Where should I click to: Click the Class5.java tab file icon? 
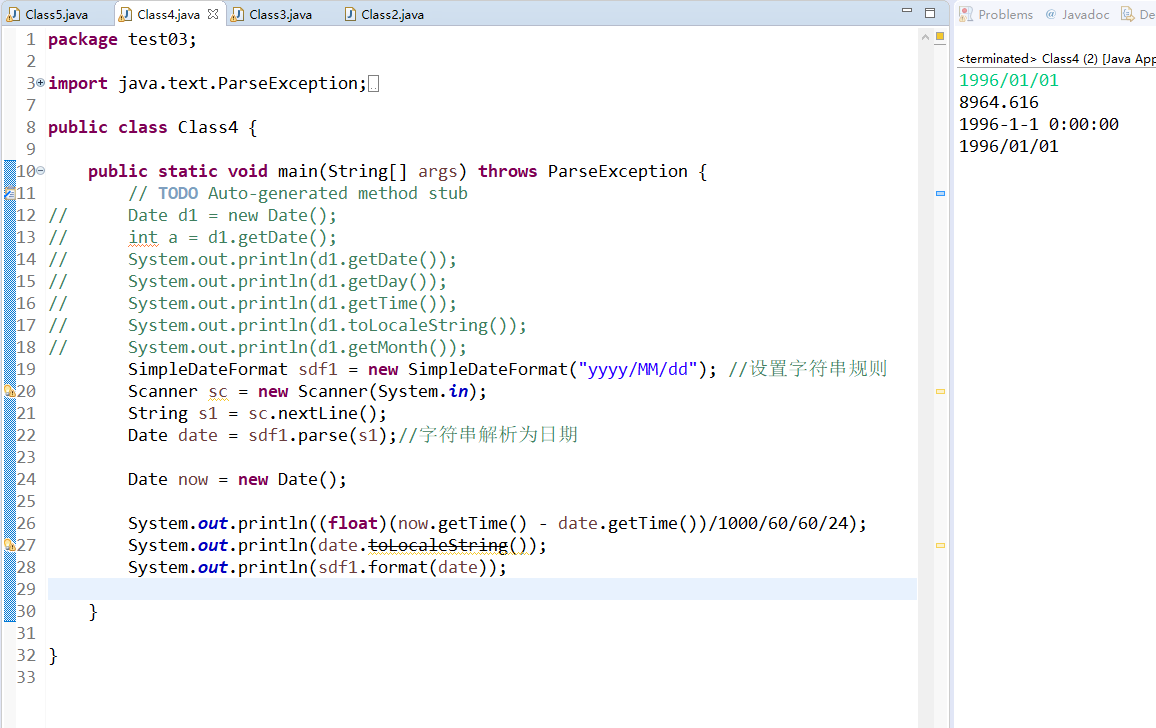(x=13, y=14)
